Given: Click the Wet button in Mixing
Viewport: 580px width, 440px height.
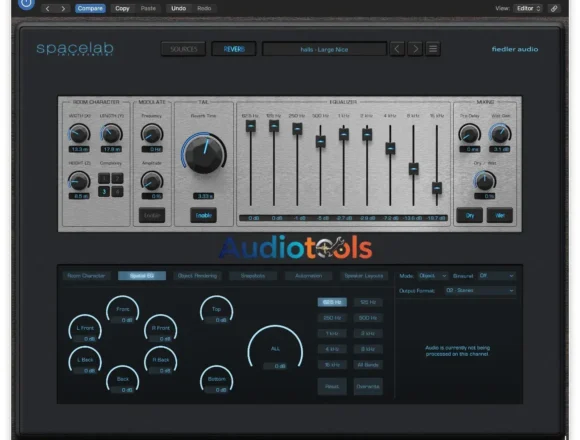Looking at the screenshot, I should [x=500, y=215].
